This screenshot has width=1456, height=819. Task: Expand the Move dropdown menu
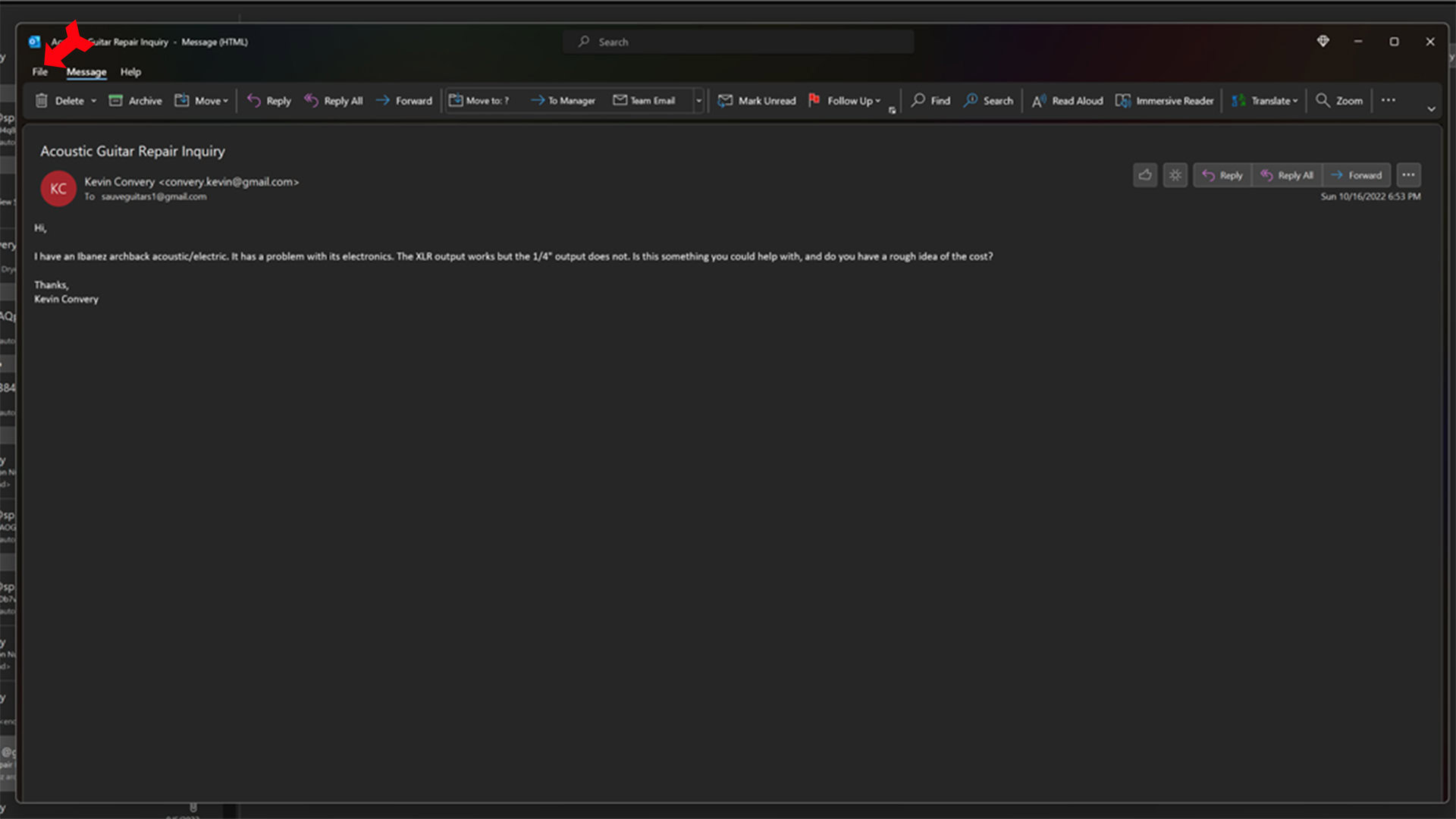click(225, 101)
